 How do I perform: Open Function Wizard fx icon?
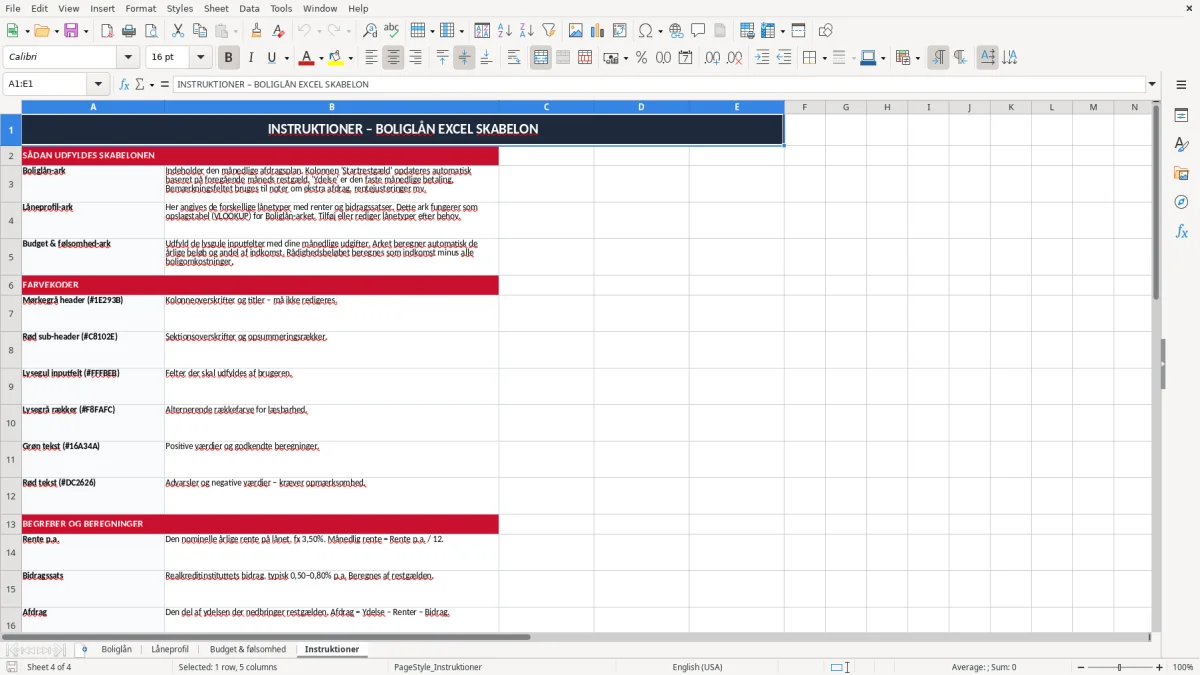point(124,84)
